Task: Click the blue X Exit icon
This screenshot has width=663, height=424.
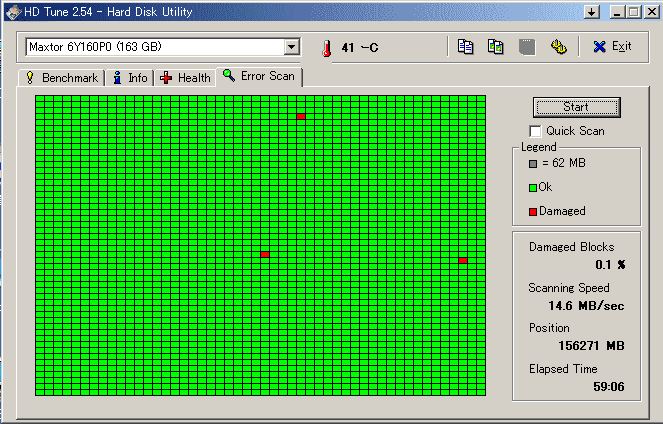Action: [599, 47]
